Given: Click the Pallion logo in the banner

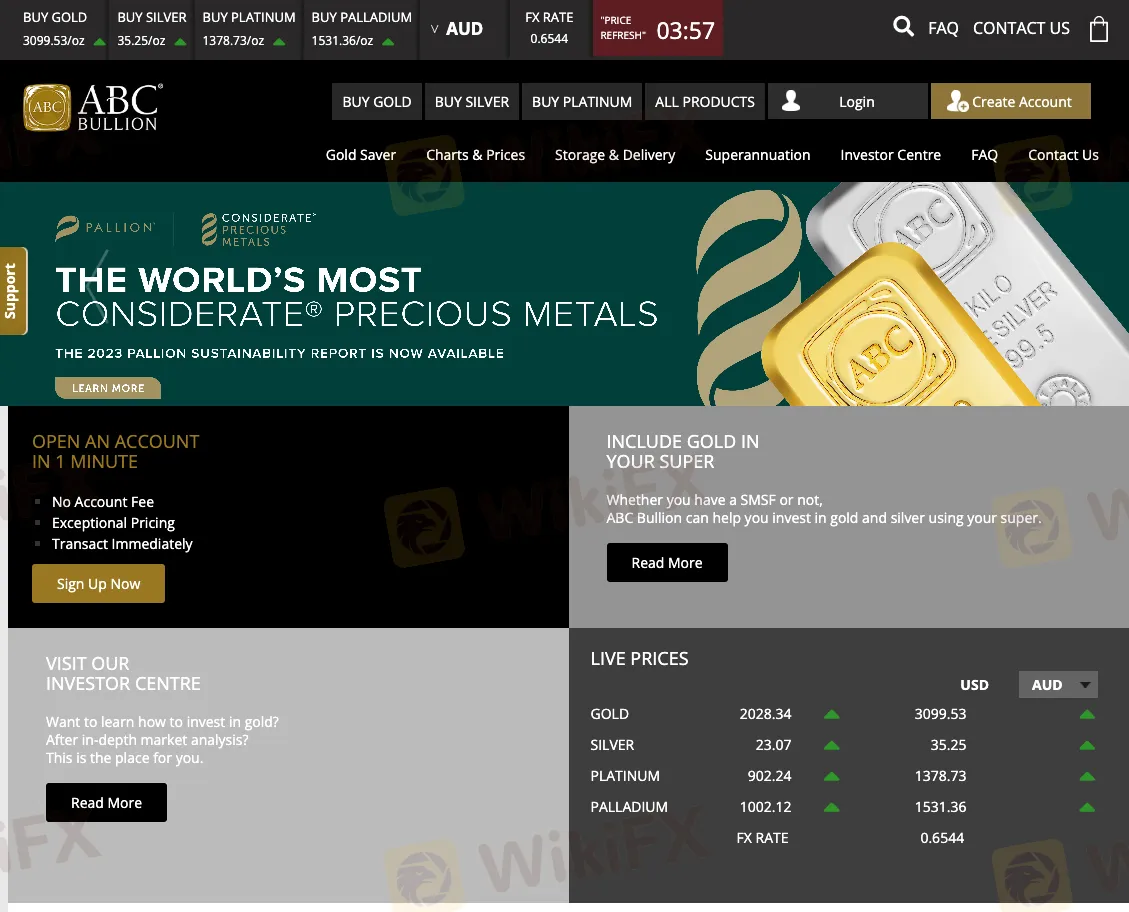Looking at the screenshot, I should click(x=105, y=227).
